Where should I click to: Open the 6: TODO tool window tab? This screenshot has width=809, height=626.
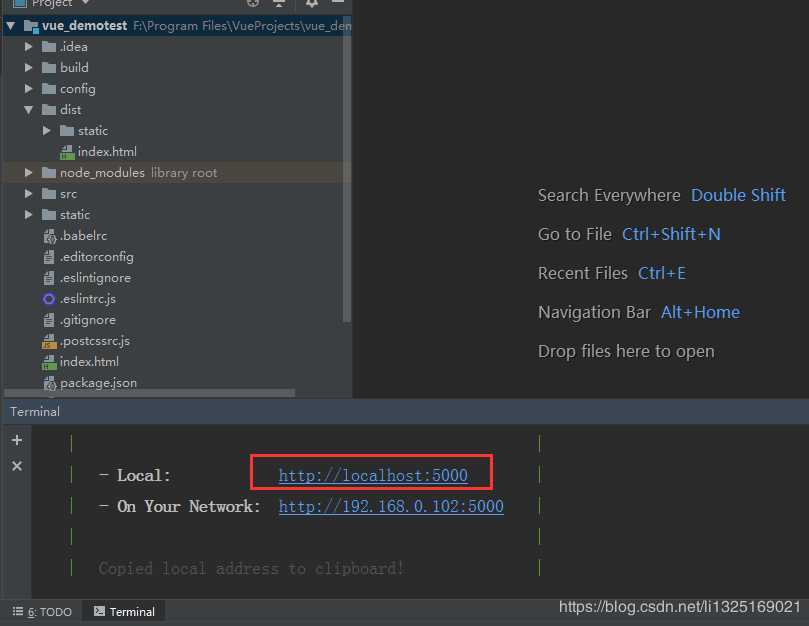coord(42,612)
